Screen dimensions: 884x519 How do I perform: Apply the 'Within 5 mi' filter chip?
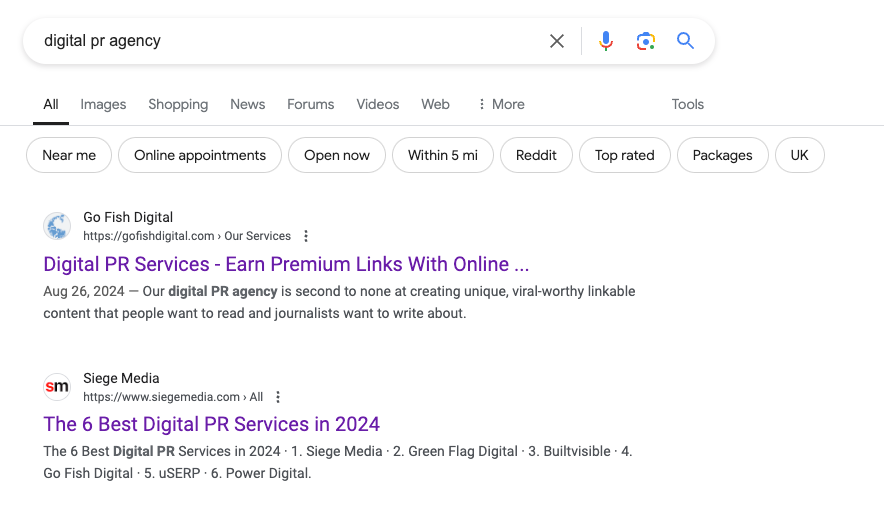(x=443, y=156)
